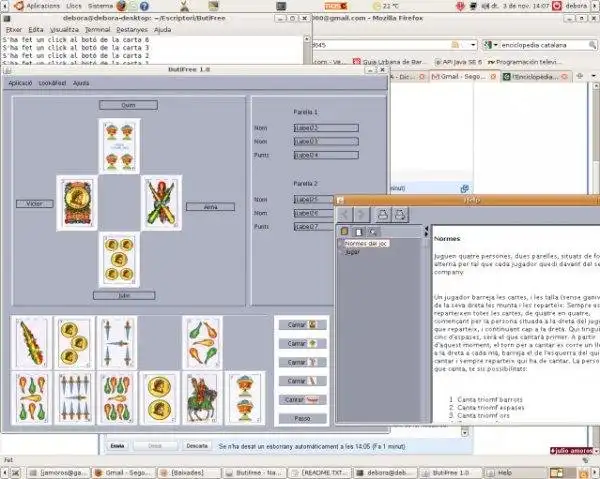Click the back arrow in Help toolbar
This screenshot has height=479, width=600.
(344, 215)
